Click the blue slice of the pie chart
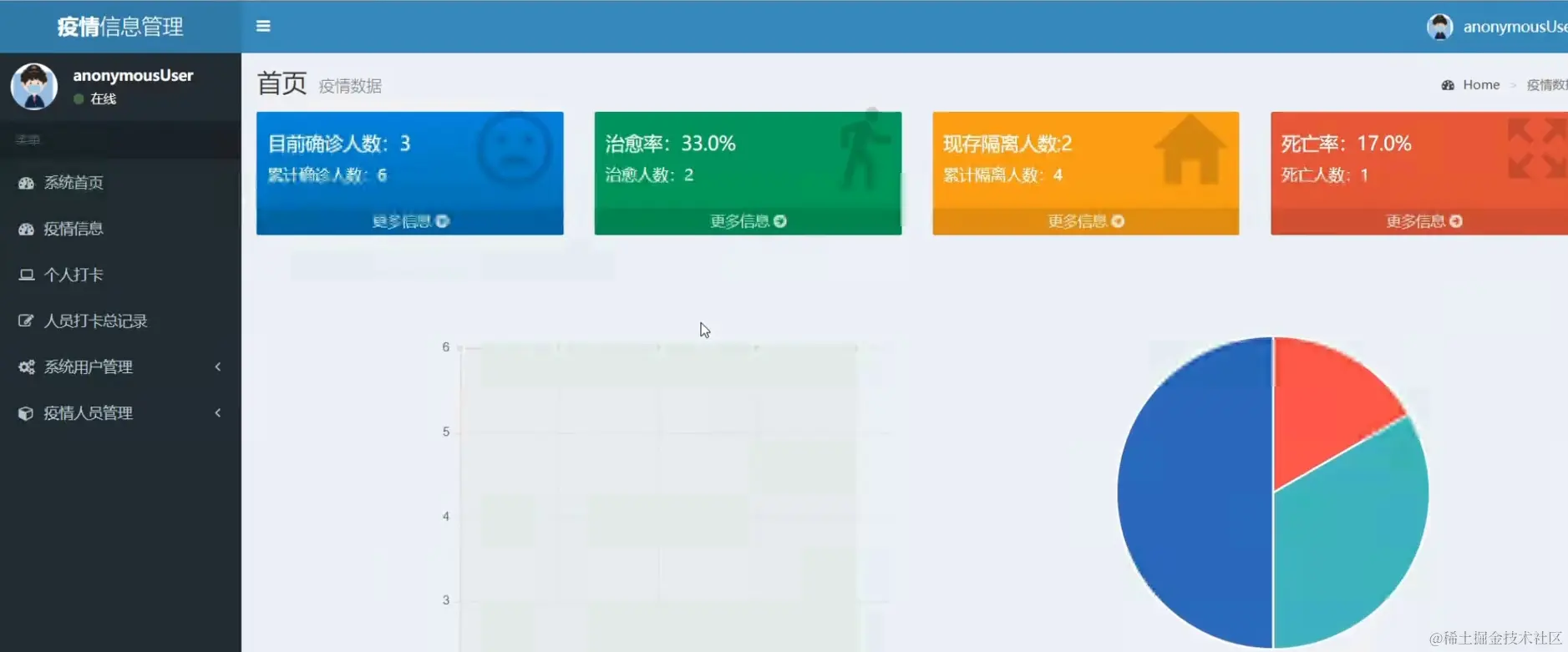 (x=1195, y=493)
